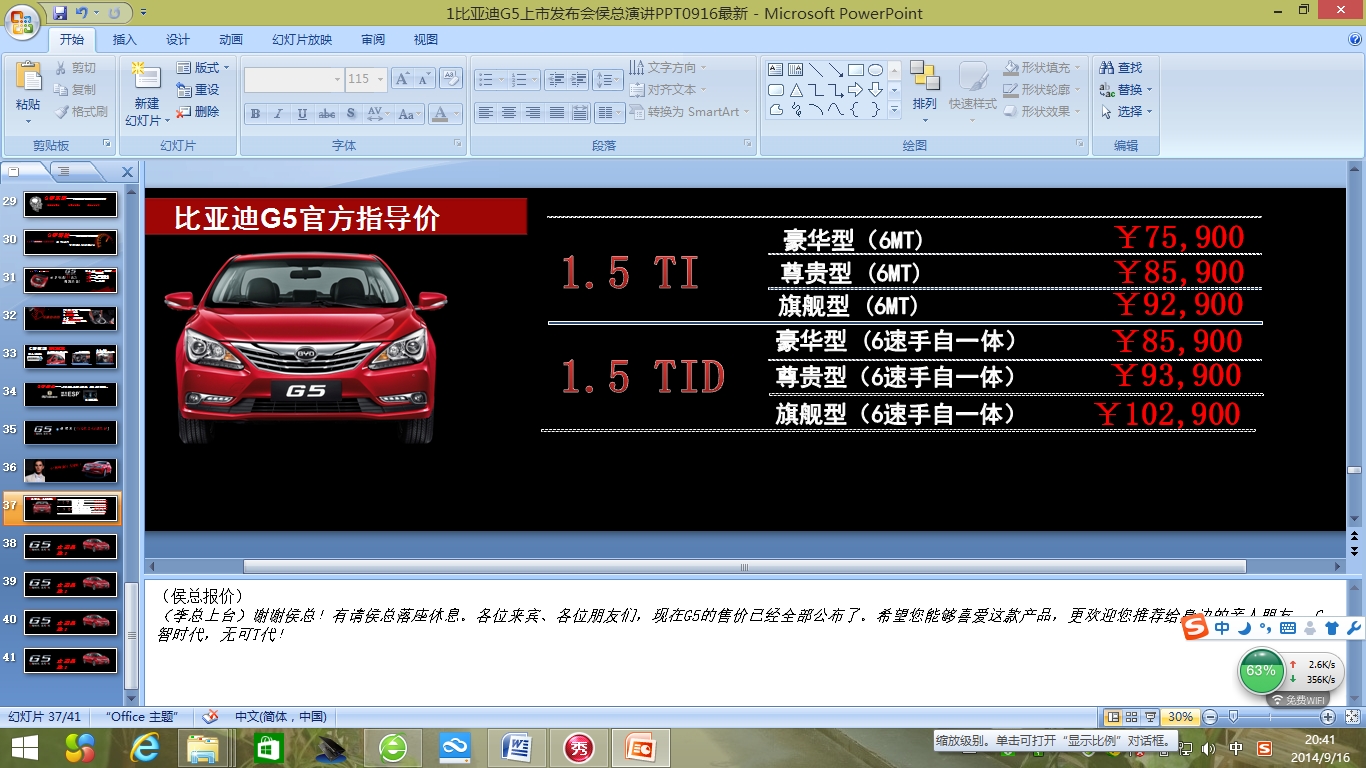
Task: Toggle underline formatting
Action: coord(302,114)
